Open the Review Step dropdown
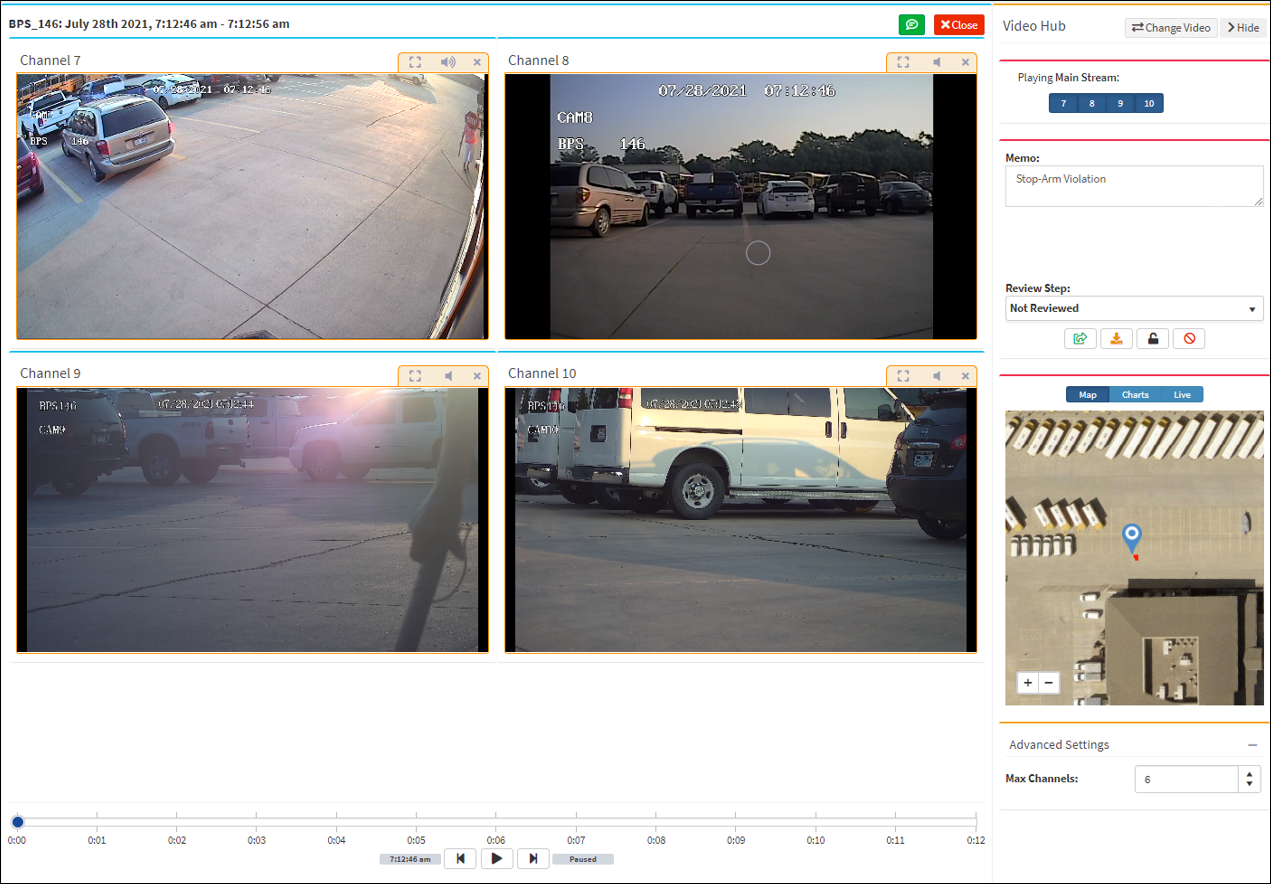Viewport: 1271px width, 884px height. click(1133, 309)
